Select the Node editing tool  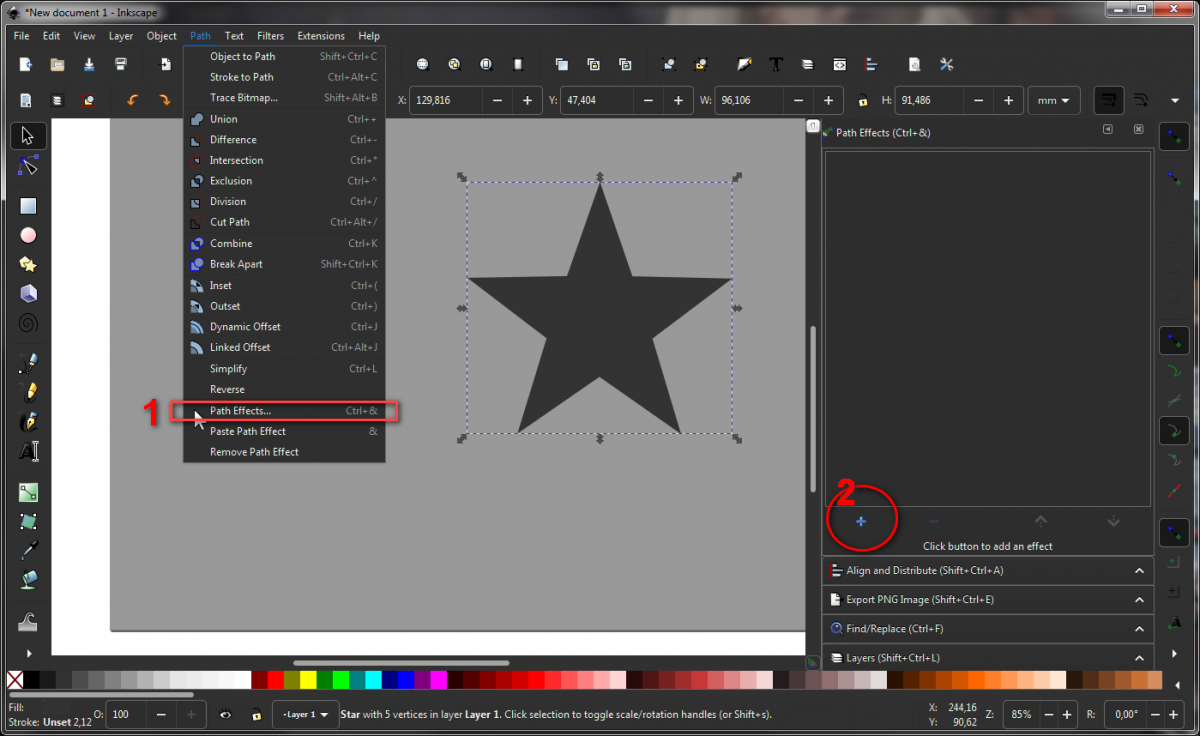(x=27, y=167)
